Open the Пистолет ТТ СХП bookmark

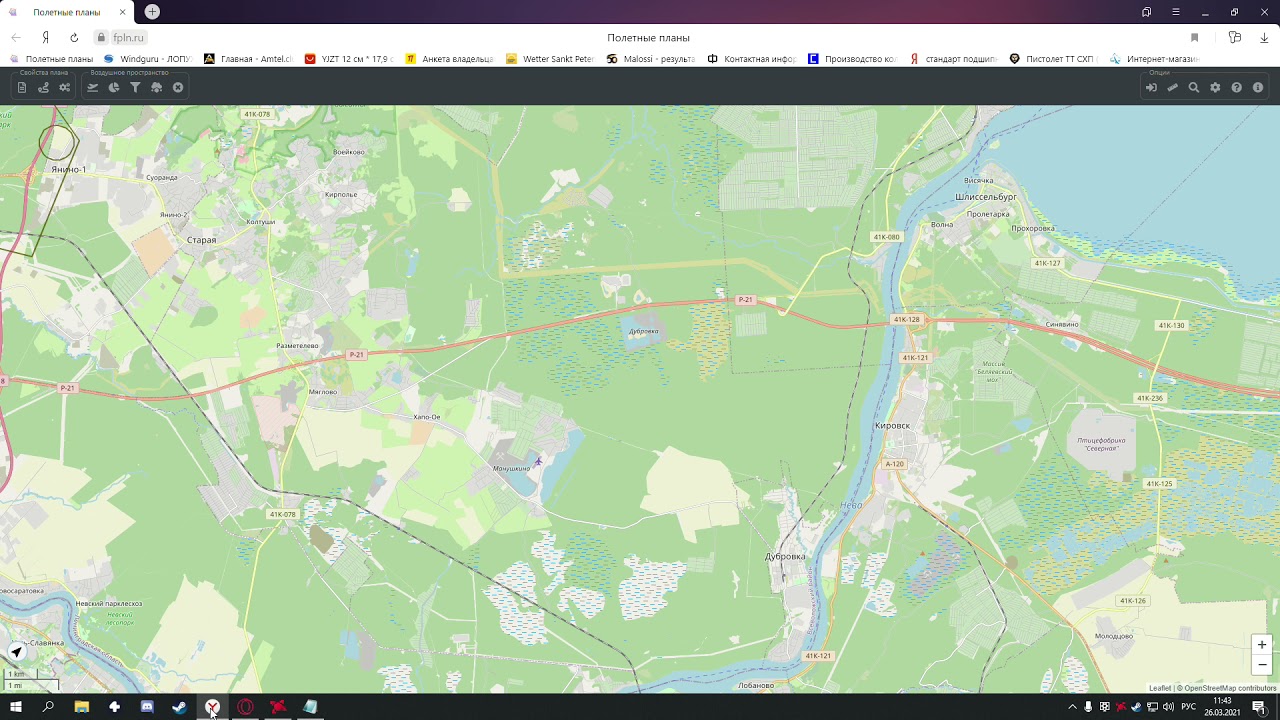coord(1055,59)
